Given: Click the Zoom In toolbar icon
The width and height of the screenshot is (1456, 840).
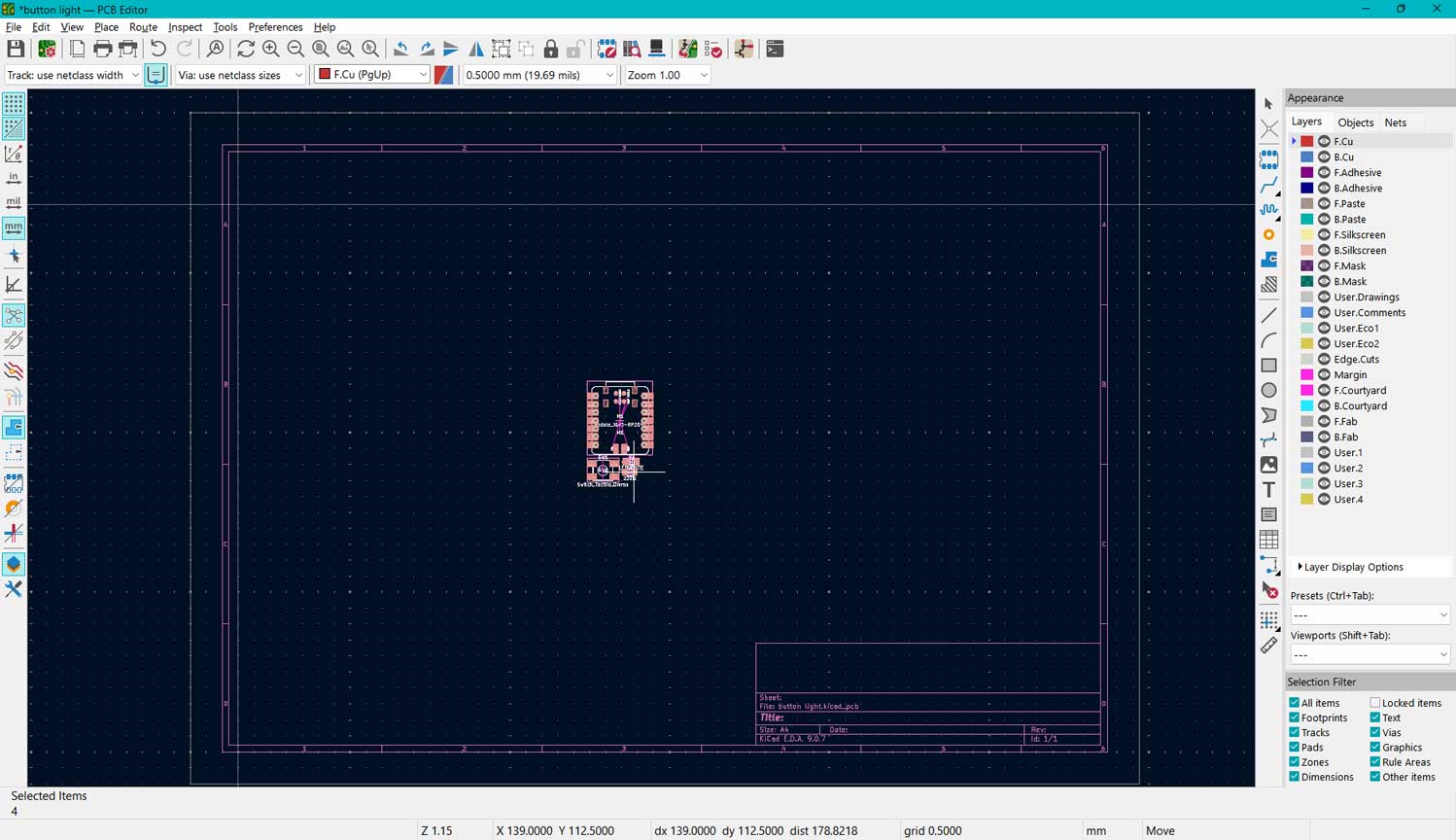Looking at the screenshot, I should tap(270, 49).
